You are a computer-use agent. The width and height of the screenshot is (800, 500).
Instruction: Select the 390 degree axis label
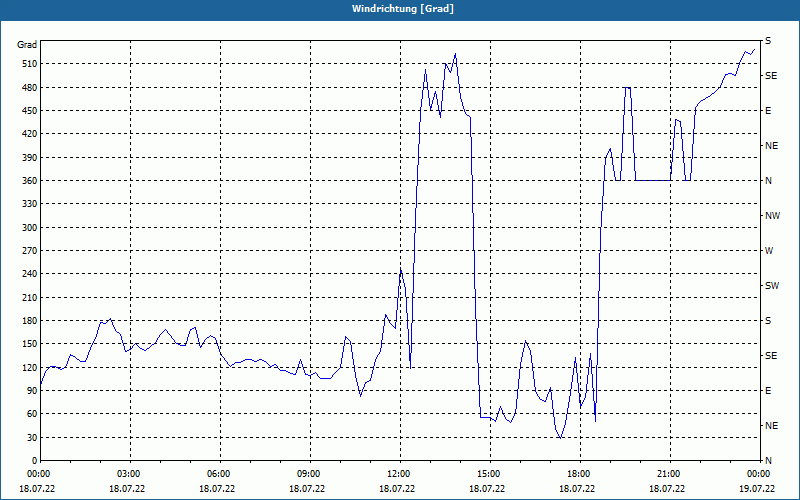pos(30,157)
